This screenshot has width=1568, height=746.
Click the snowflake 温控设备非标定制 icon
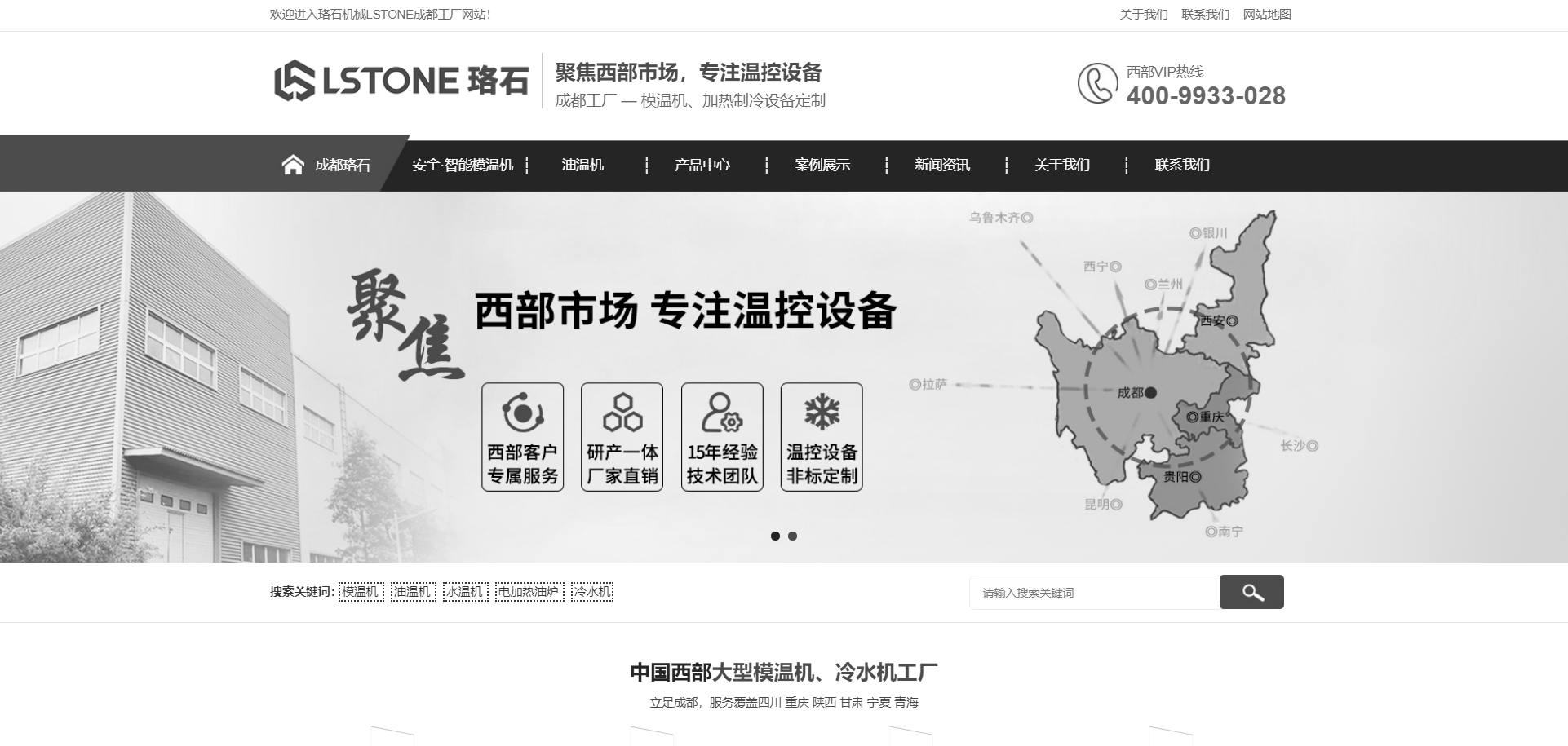click(x=822, y=413)
